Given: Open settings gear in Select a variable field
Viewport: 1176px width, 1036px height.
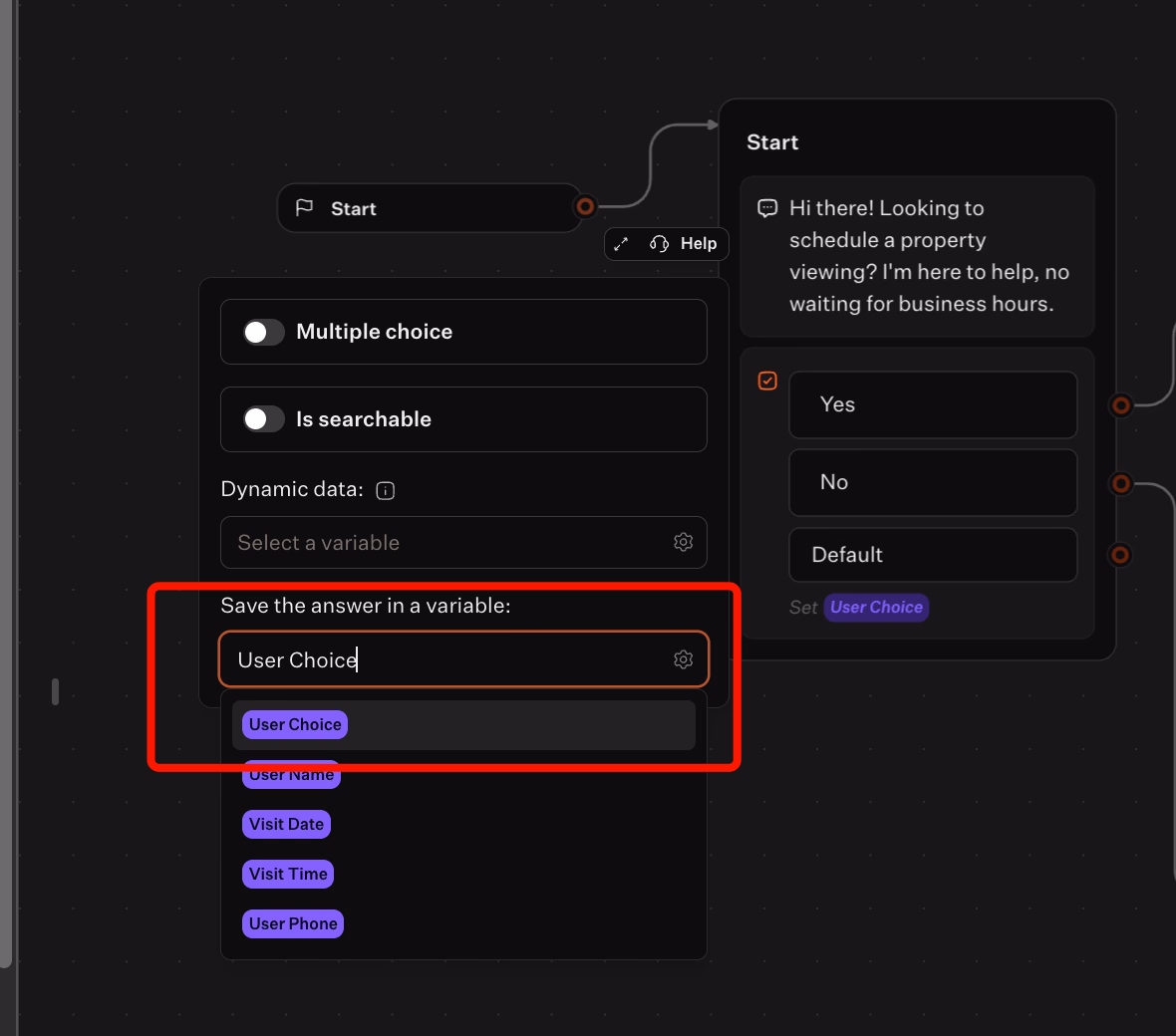Looking at the screenshot, I should pos(683,542).
